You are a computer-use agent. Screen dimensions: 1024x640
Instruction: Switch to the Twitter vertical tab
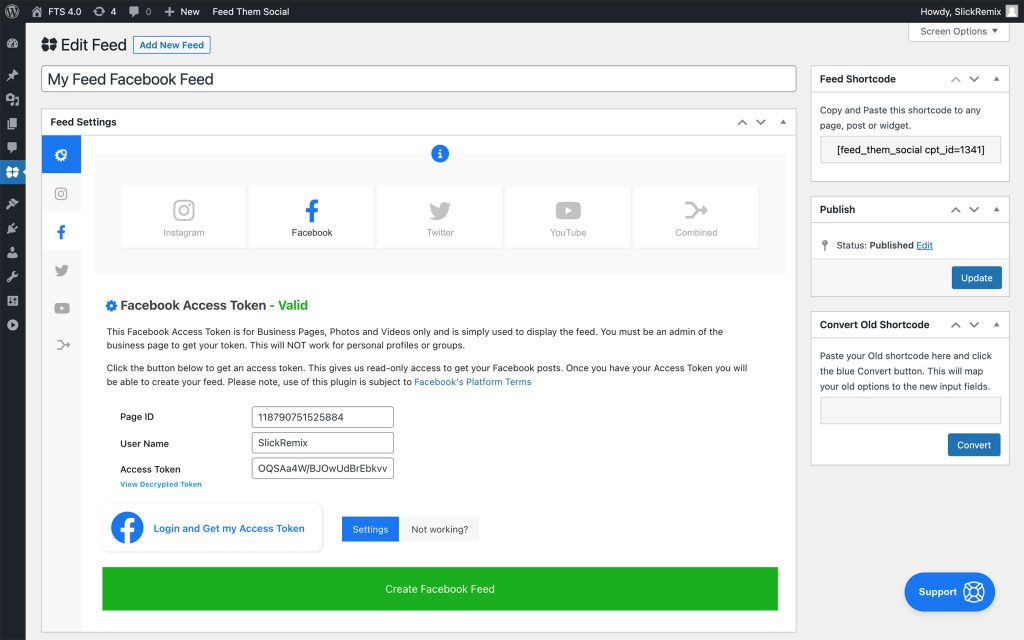[61, 270]
